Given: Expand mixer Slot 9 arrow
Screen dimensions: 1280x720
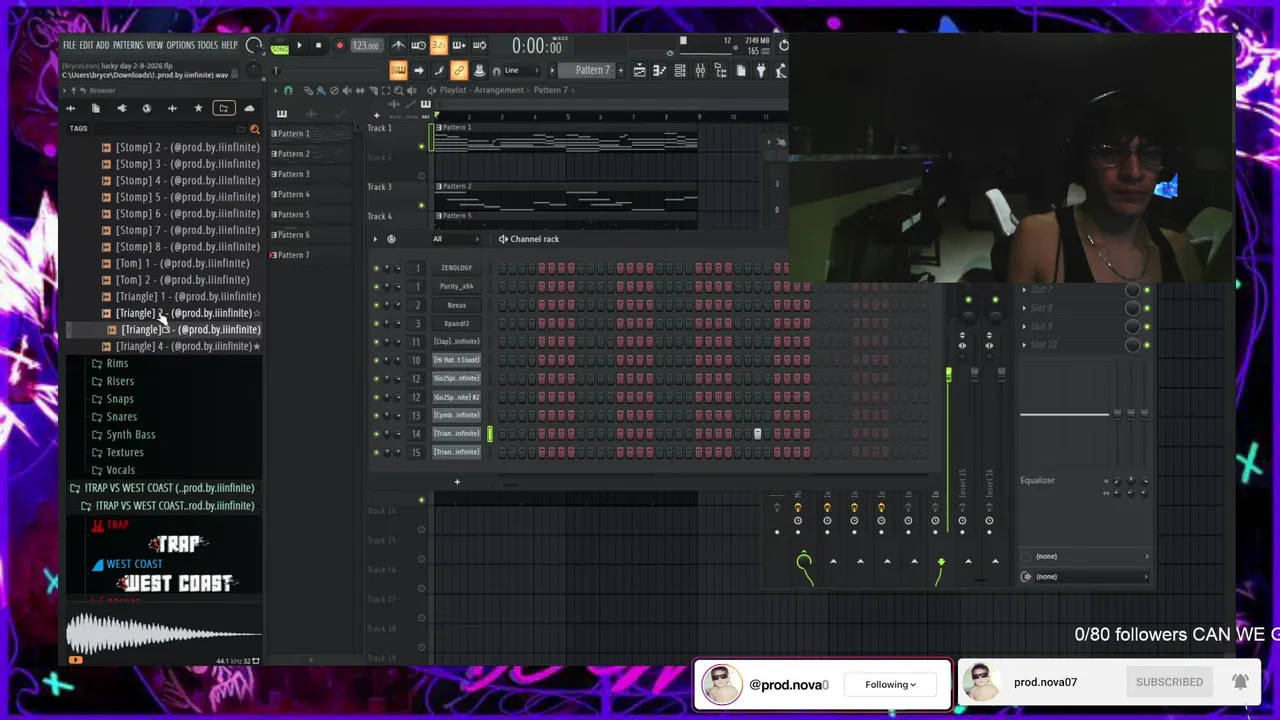Looking at the screenshot, I should (1024, 326).
